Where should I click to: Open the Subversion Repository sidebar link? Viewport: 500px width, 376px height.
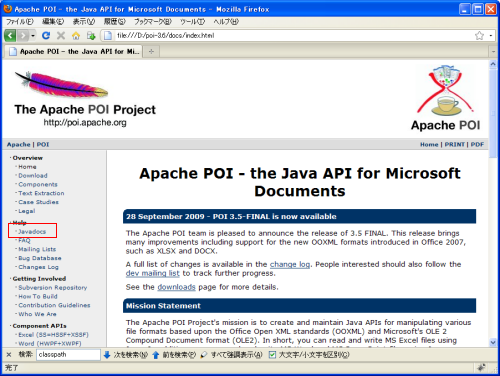coord(53,287)
